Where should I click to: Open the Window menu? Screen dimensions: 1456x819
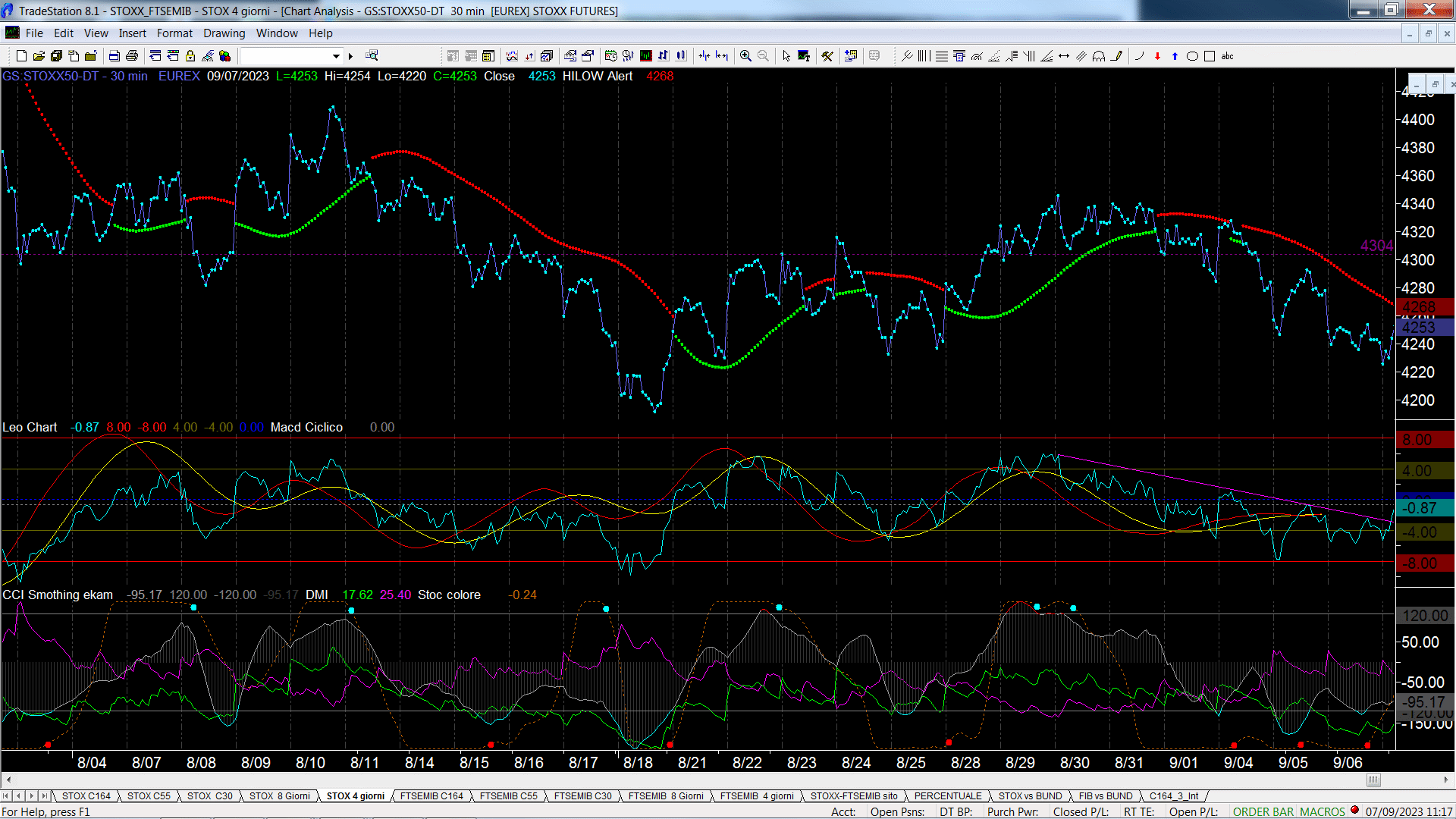pos(277,33)
